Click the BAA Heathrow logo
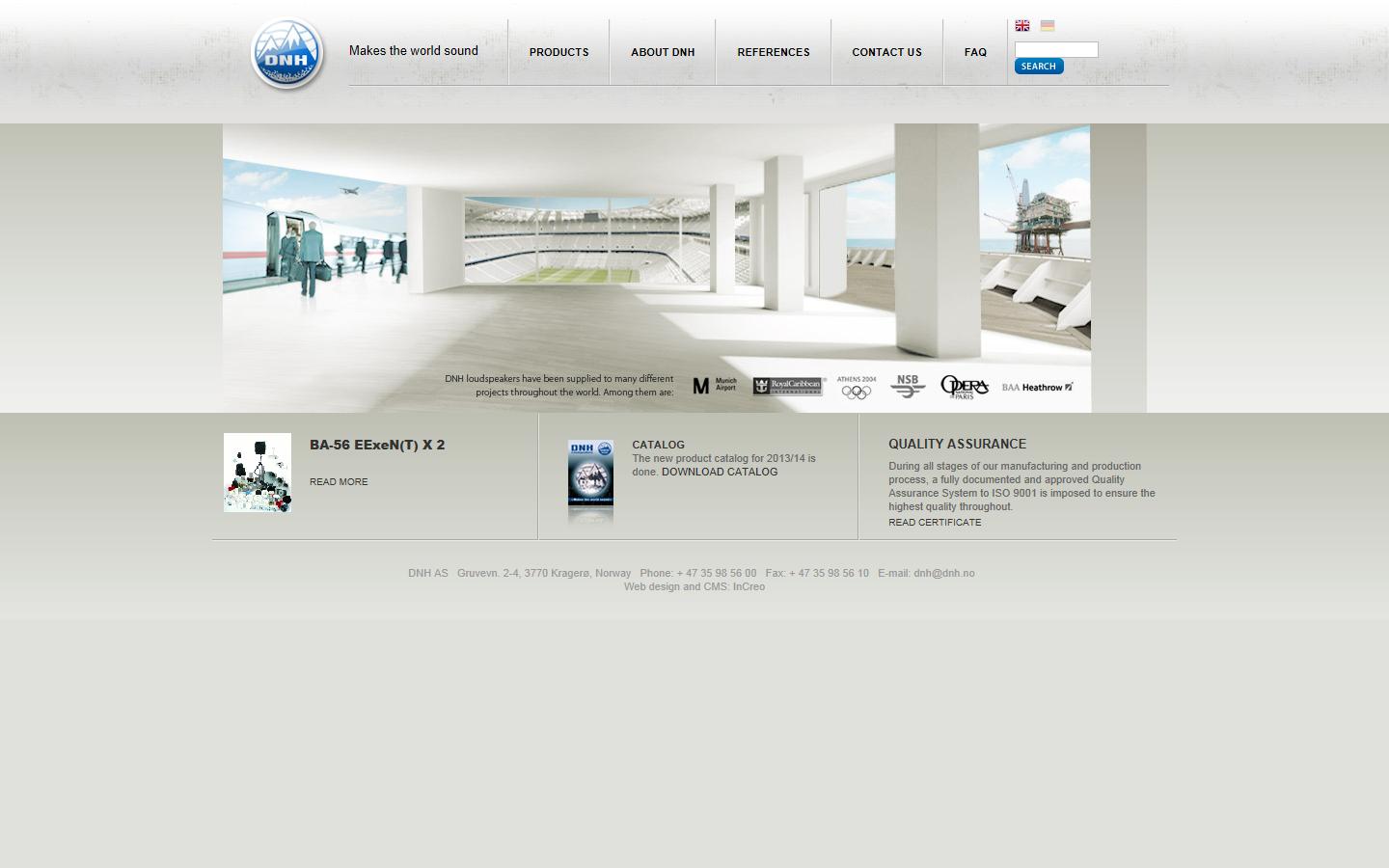Viewport: 1389px width, 868px height. (x=1037, y=387)
